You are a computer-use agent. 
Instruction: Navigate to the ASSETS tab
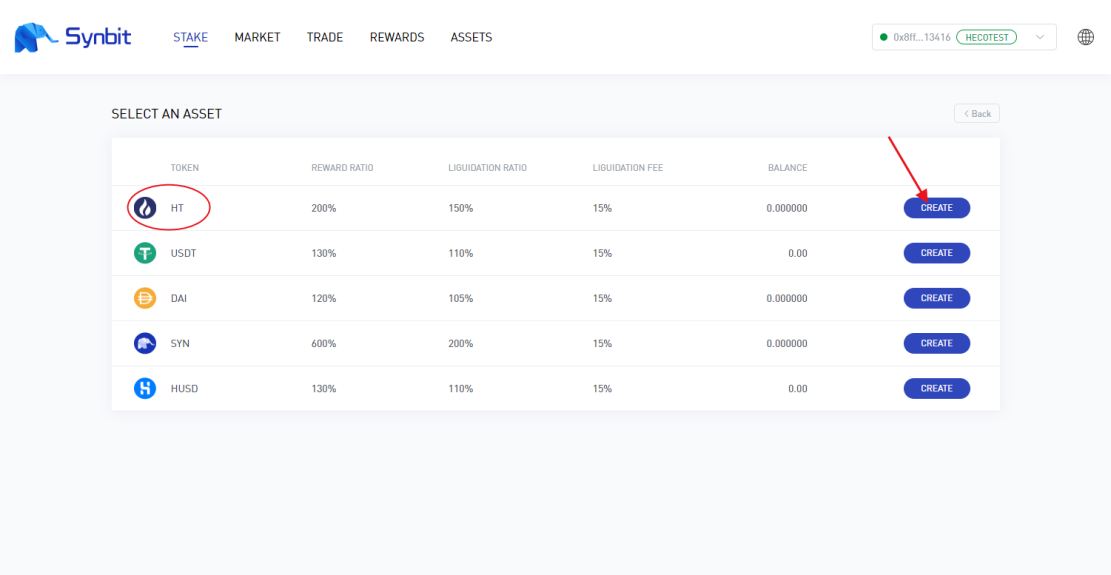[x=471, y=38]
